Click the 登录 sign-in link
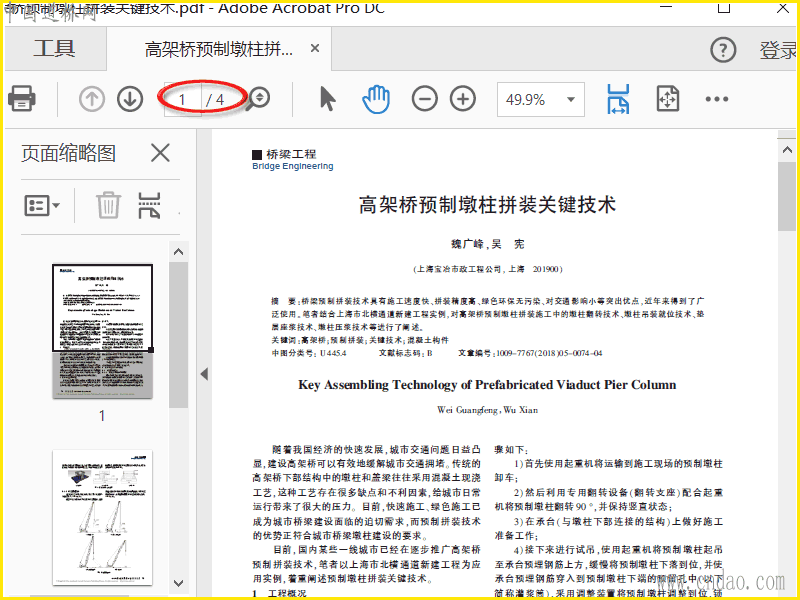 pyautogui.click(x=778, y=50)
